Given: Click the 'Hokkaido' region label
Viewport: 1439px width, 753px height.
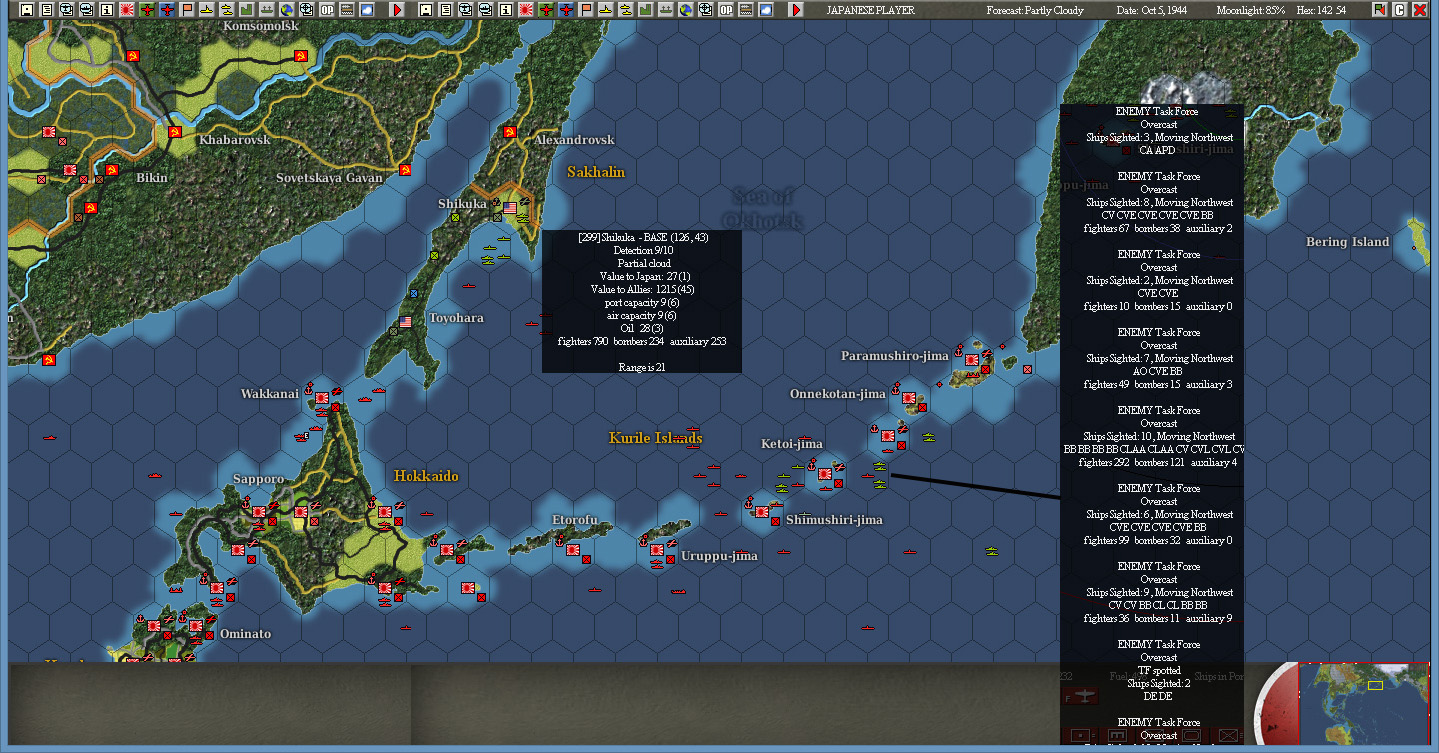Looking at the screenshot, I should tap(426, 476).
